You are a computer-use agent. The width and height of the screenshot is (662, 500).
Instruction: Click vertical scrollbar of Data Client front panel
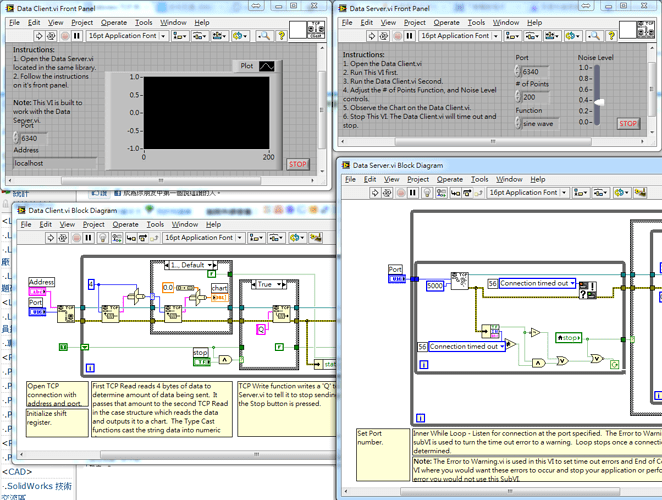pos(322,110)
